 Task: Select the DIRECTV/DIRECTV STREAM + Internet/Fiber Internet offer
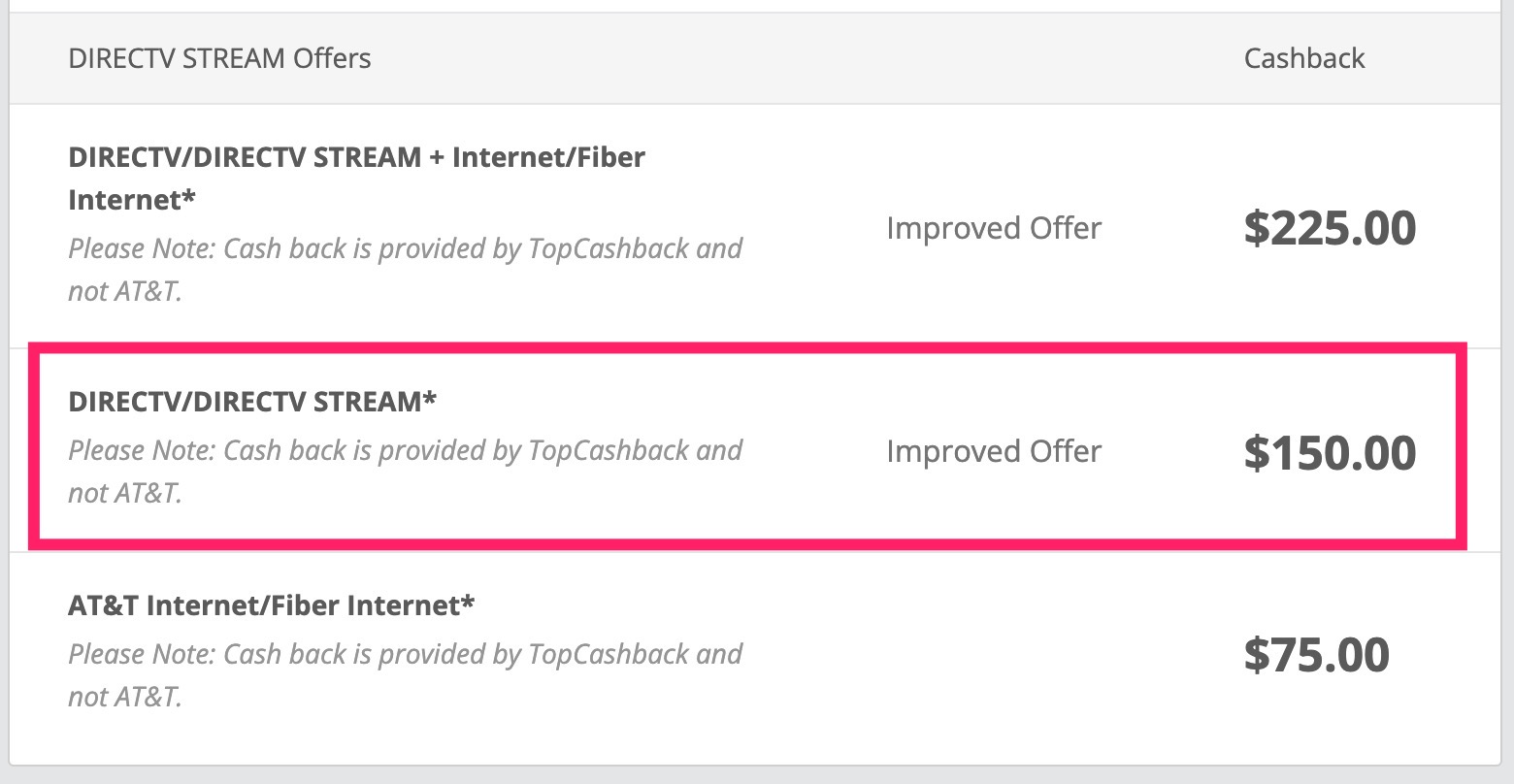(355, 178)
